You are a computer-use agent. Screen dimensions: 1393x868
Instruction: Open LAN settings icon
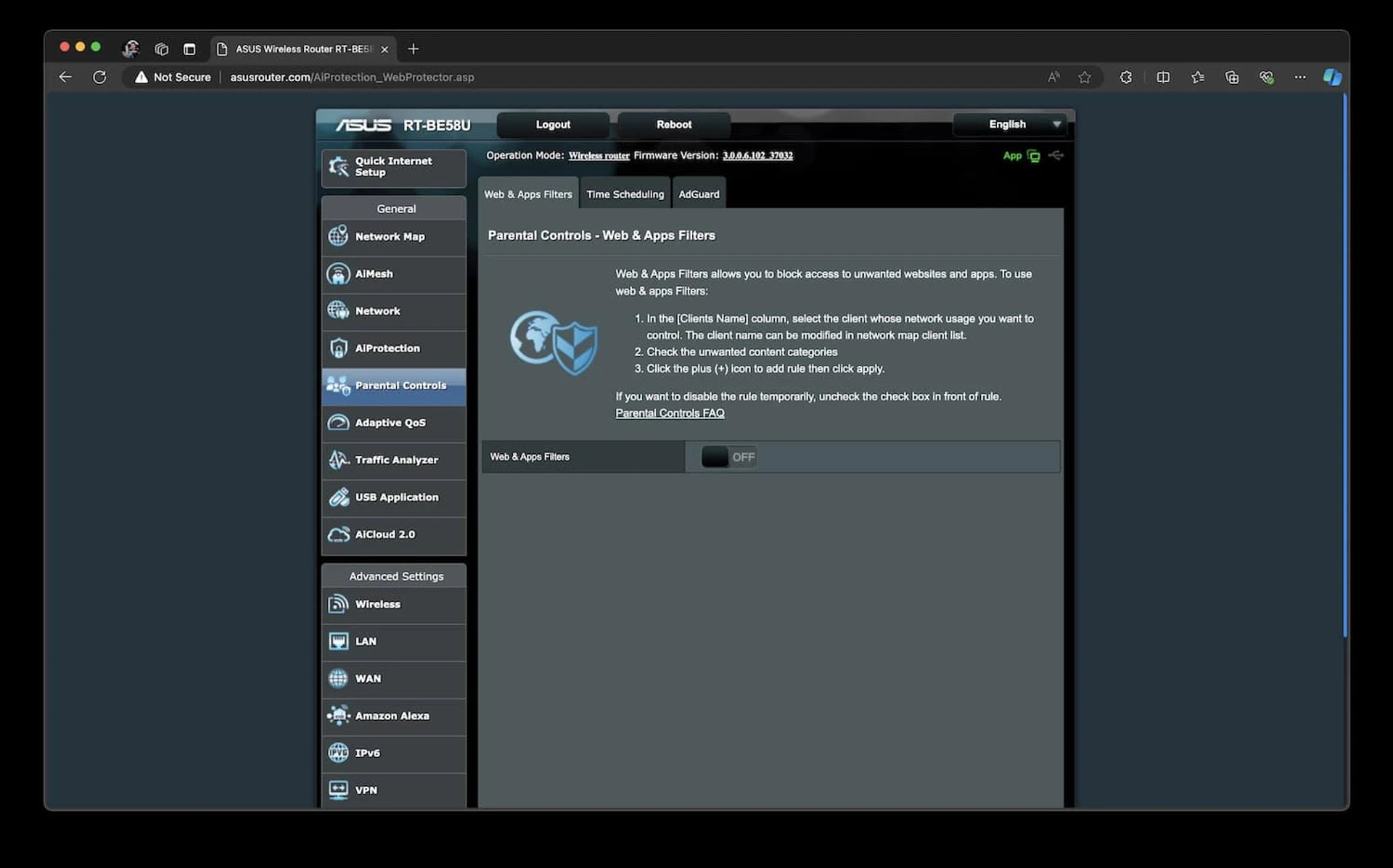tap(338, 641)
